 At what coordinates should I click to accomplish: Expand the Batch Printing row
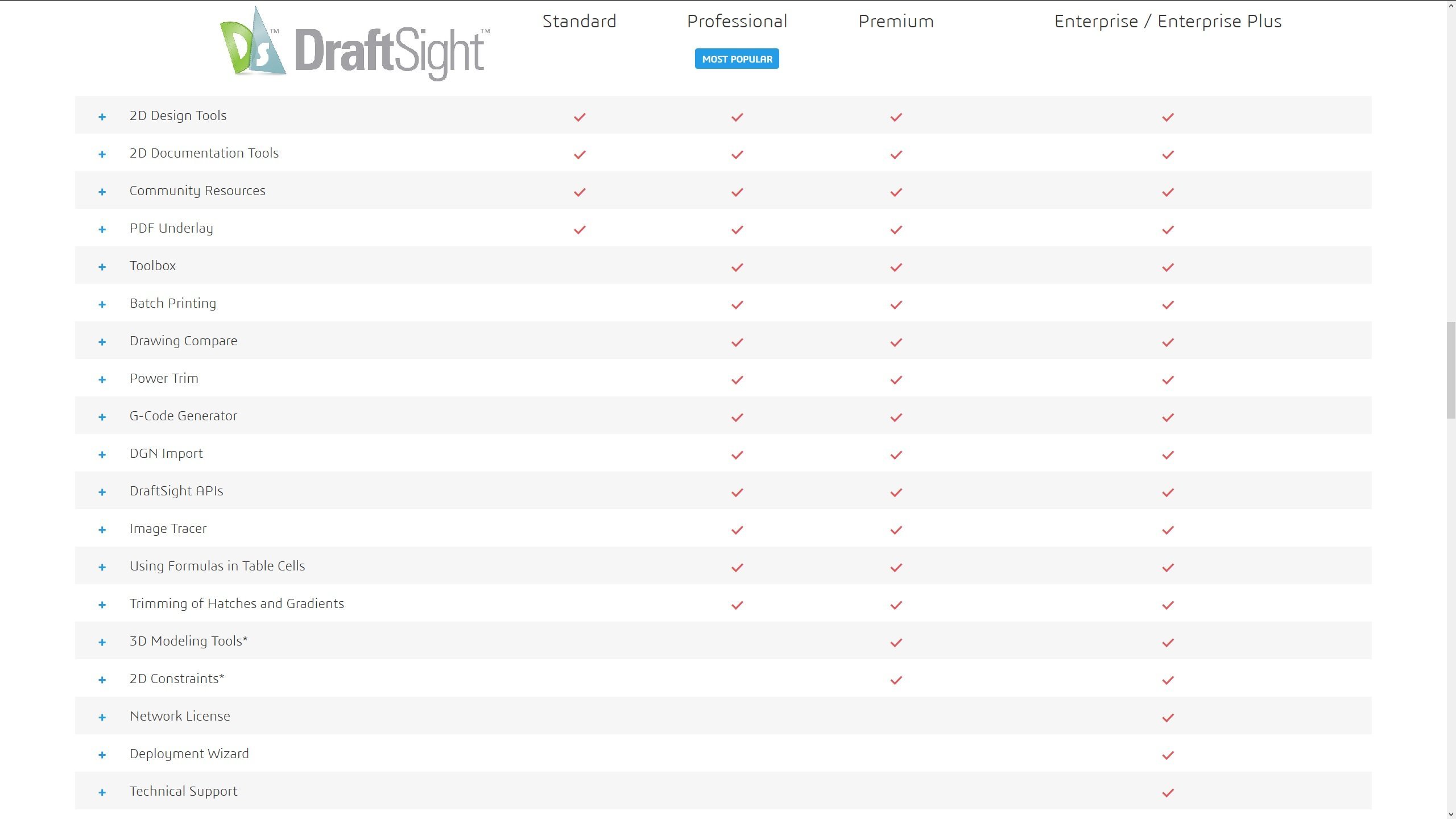(102, 305)
